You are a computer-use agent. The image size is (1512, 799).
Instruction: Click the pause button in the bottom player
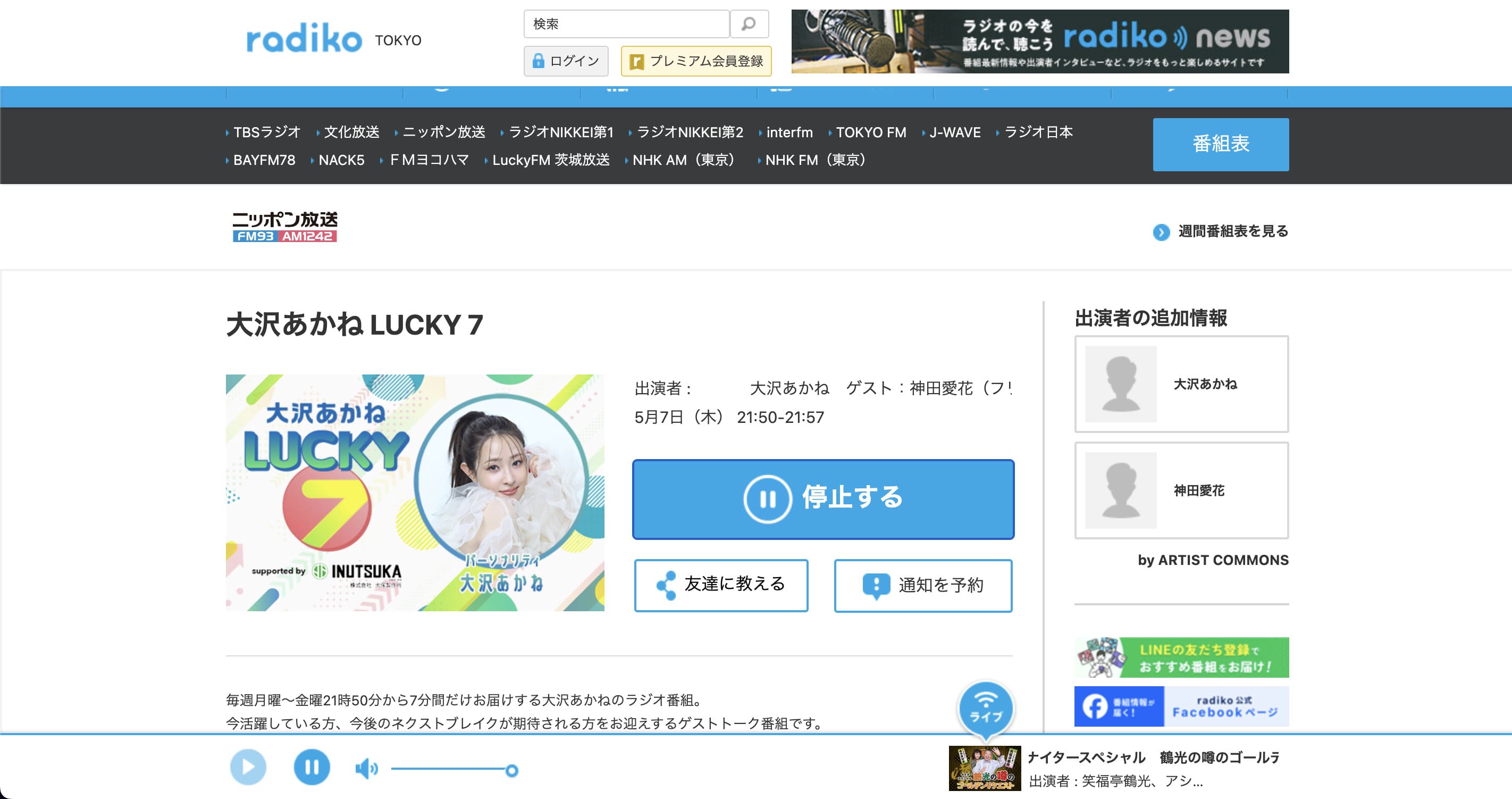point(312,767)
